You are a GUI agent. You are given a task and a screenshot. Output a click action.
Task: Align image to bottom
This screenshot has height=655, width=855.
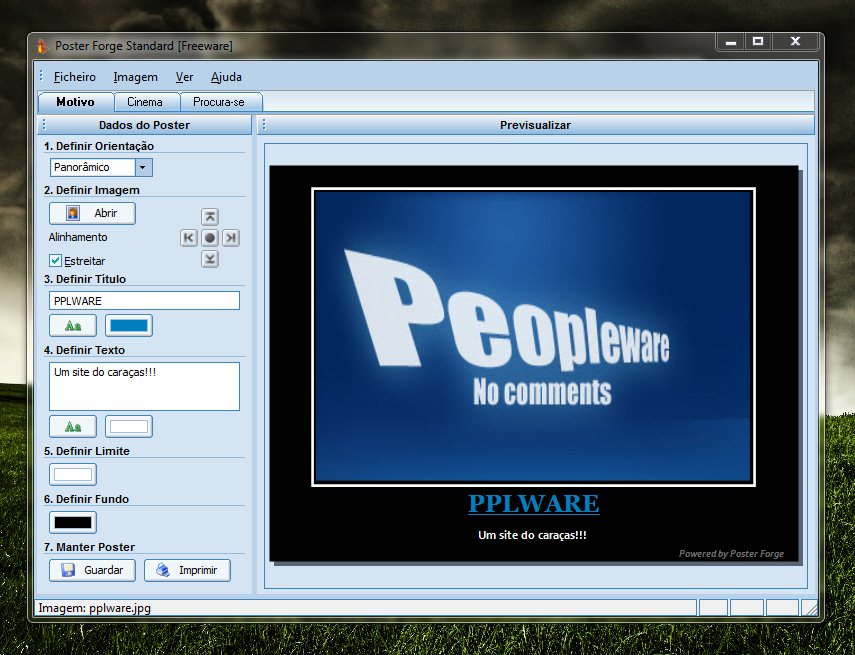point(210,259)
